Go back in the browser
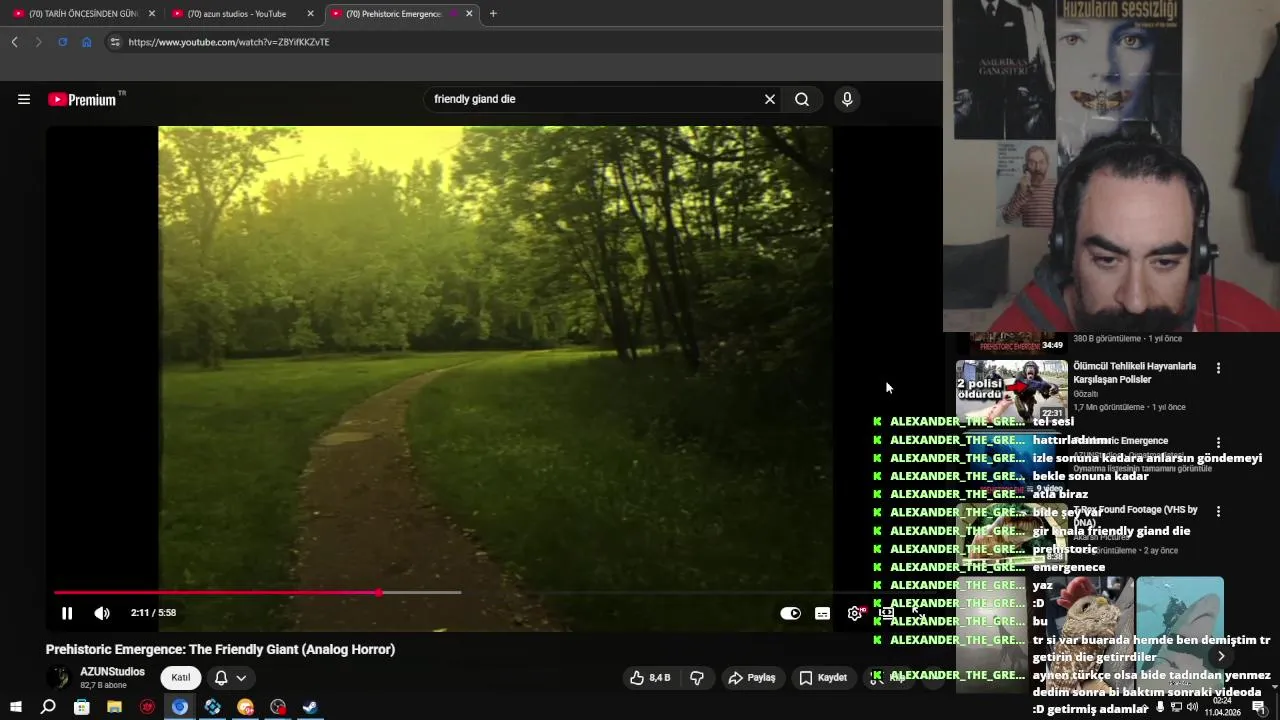The width and height of the screenshot is (1280, 720). (14, 42)
